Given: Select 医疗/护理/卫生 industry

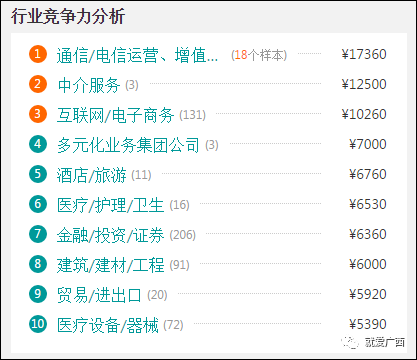Looking at the screenshot, I should pos(110,205).
